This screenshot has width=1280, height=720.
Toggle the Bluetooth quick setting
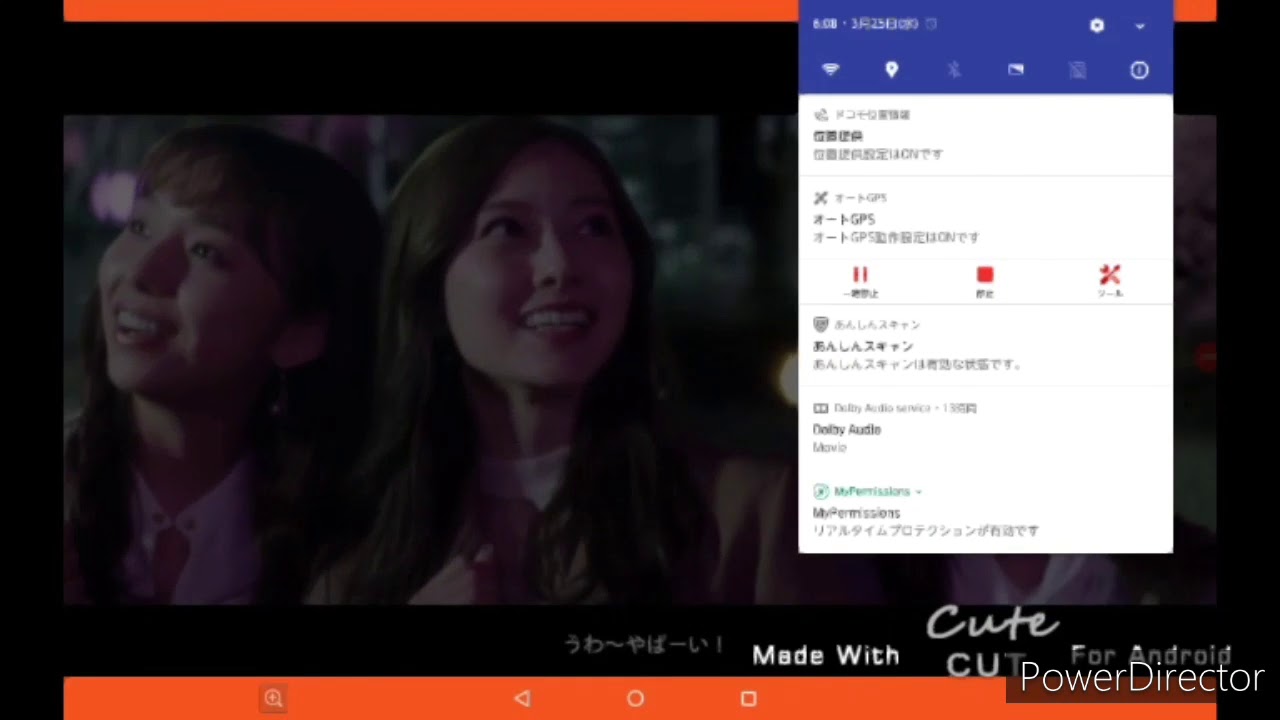click(x=954, y=70)
